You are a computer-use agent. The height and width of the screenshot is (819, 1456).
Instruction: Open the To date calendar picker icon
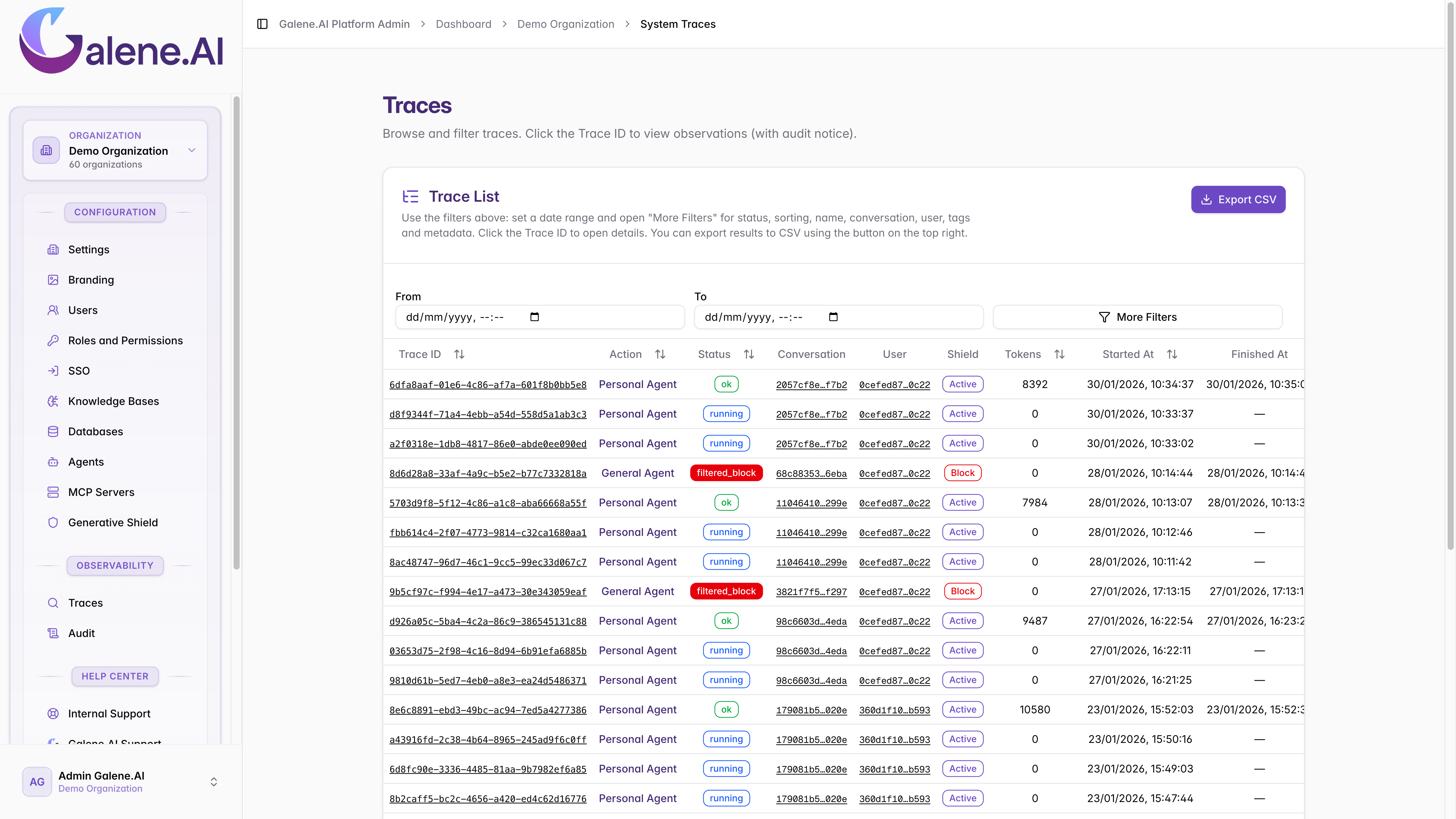pos(833,316)
